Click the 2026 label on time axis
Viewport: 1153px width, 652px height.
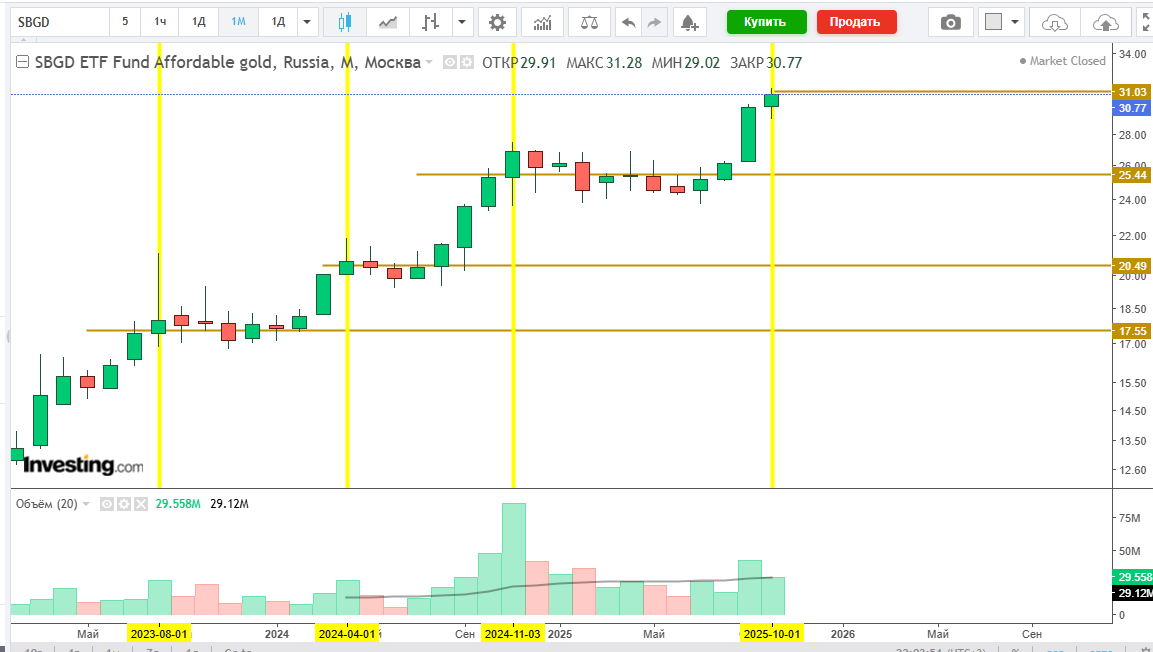(843, 634)
